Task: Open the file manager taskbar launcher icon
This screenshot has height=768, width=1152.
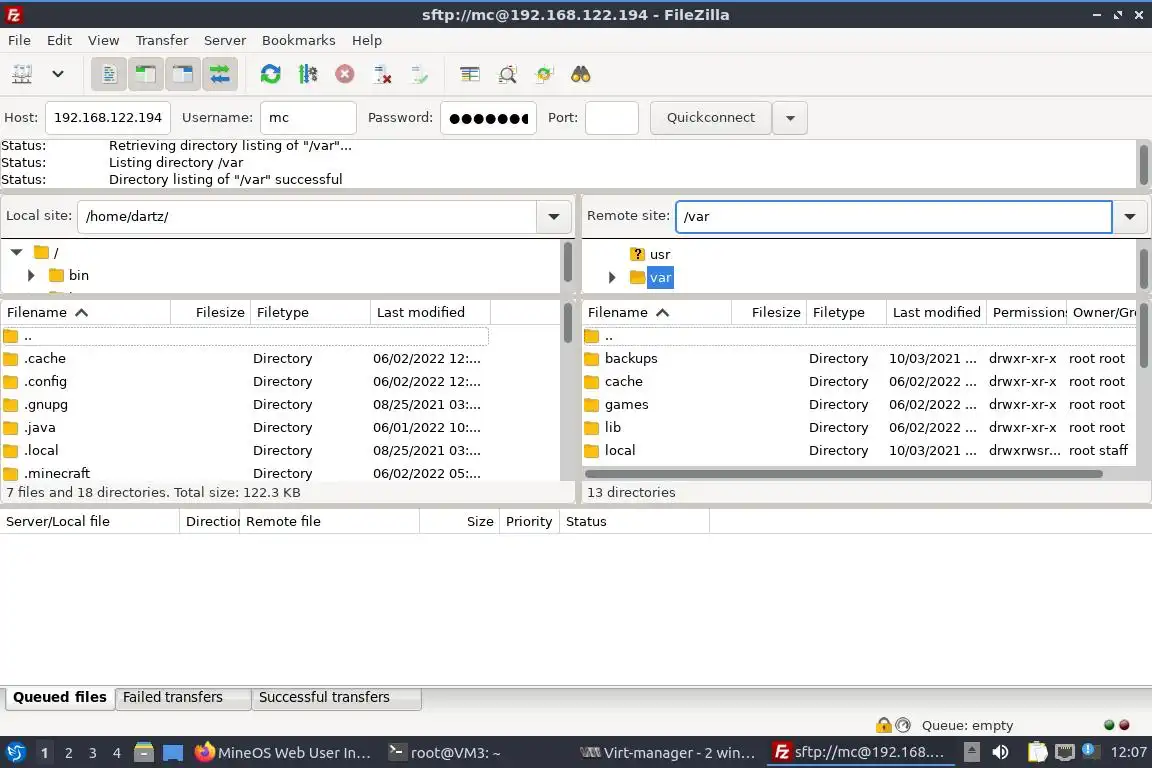Action: (x=144, y=753)
